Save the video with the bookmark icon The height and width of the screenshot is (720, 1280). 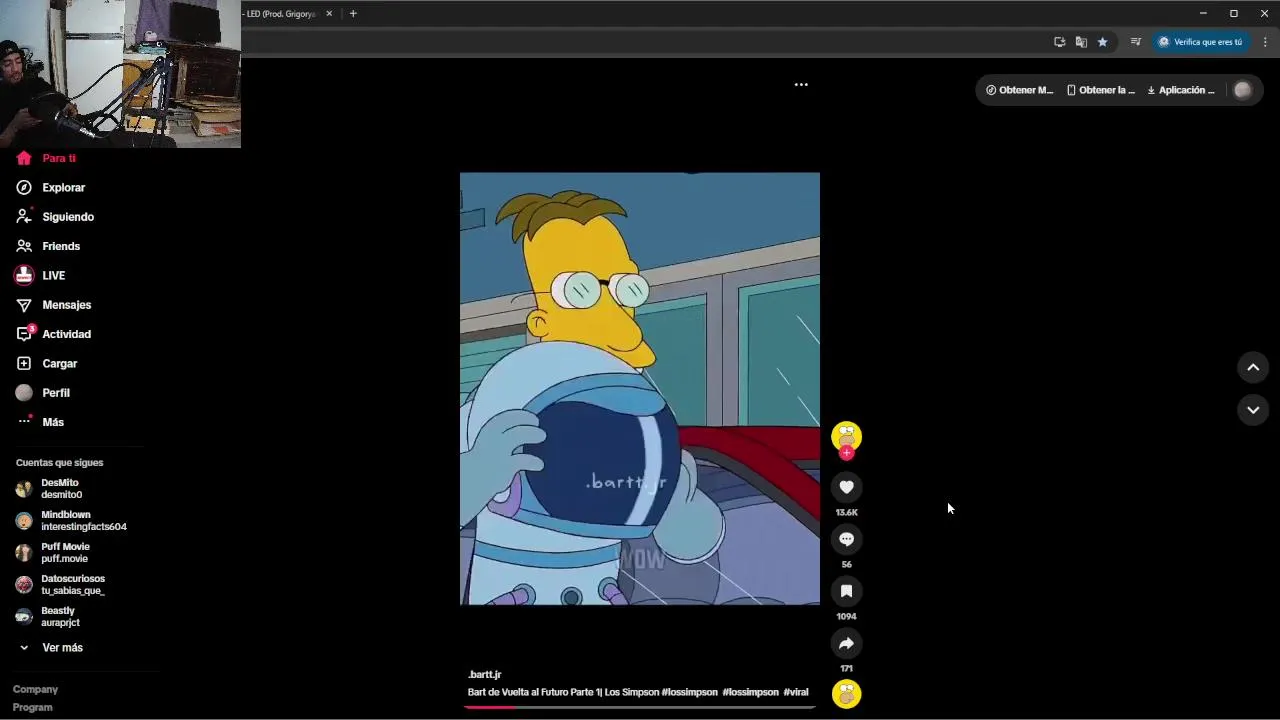[x=846, y=591]
